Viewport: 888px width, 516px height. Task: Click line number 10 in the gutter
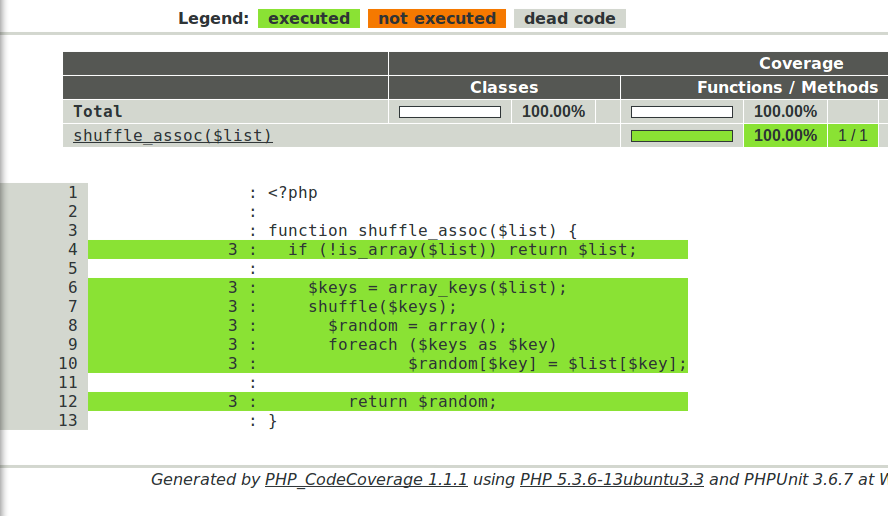[68, 364]
